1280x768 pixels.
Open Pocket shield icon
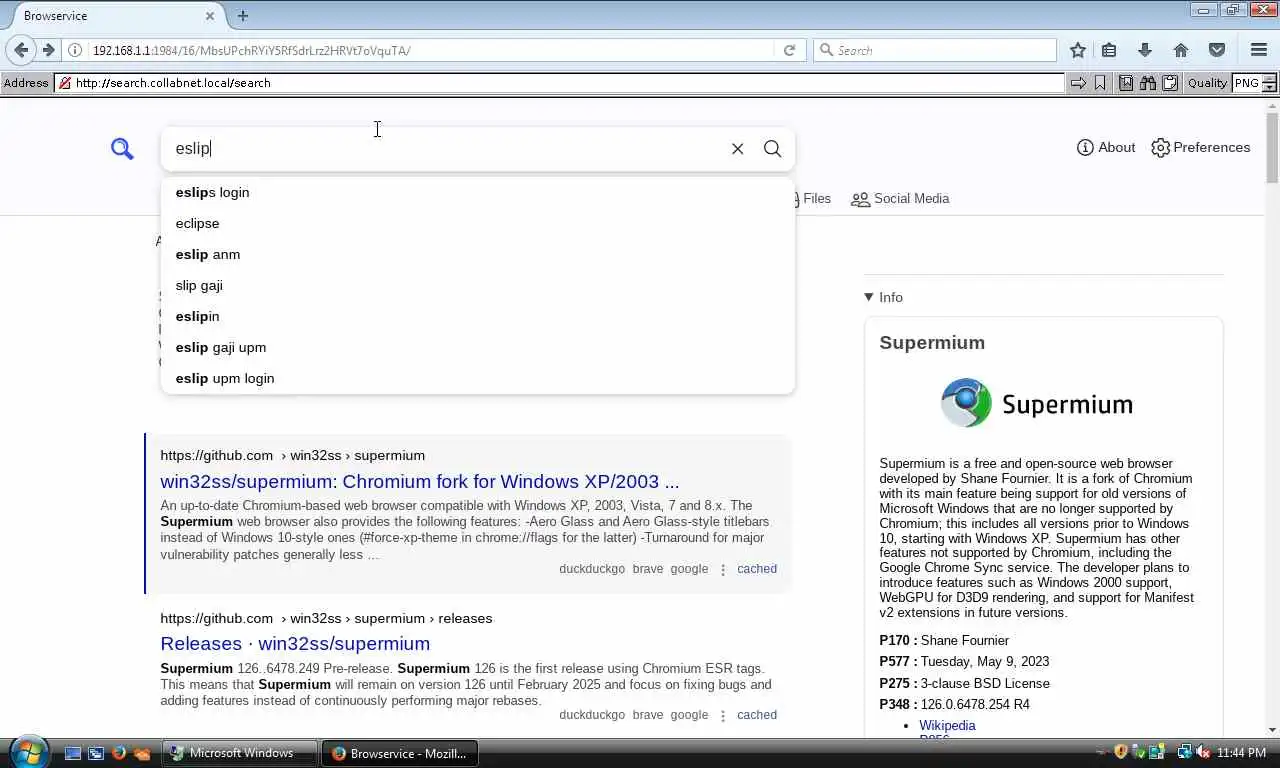pos(1217,50)
